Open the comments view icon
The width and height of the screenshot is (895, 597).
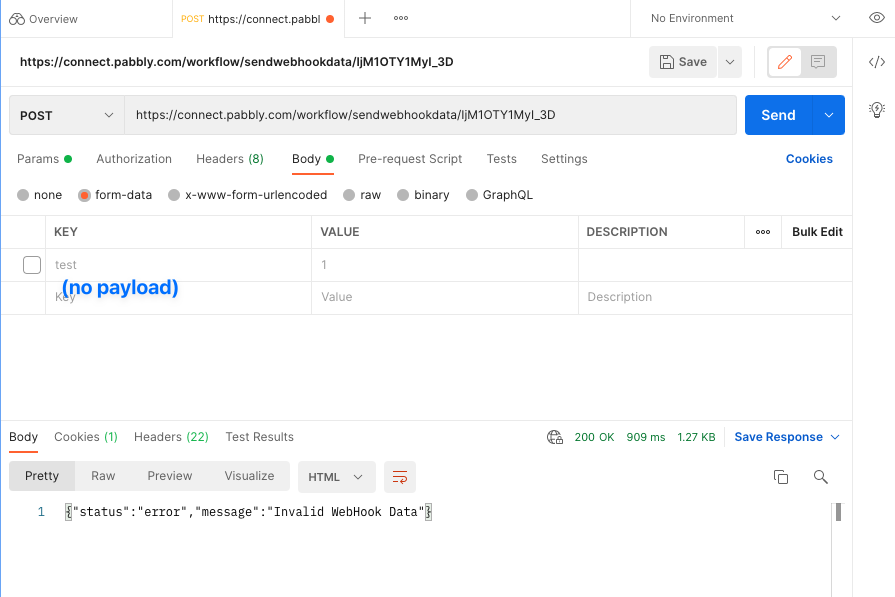point(818,62)
